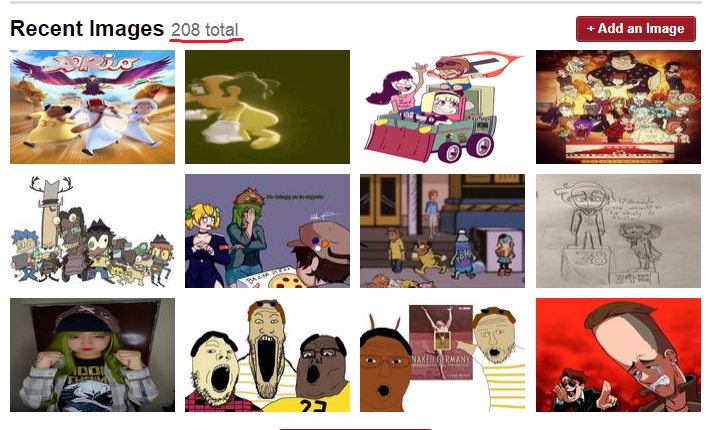The image size is (712, 430).
Task: Open the Ario eagle poster thumbnail
Action: coord(92,107)
